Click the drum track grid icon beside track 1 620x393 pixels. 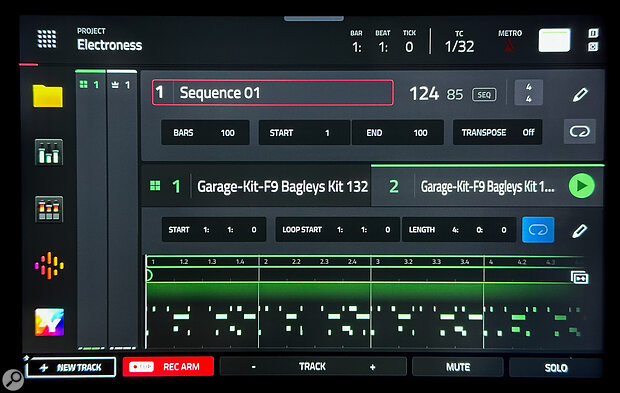155,185
